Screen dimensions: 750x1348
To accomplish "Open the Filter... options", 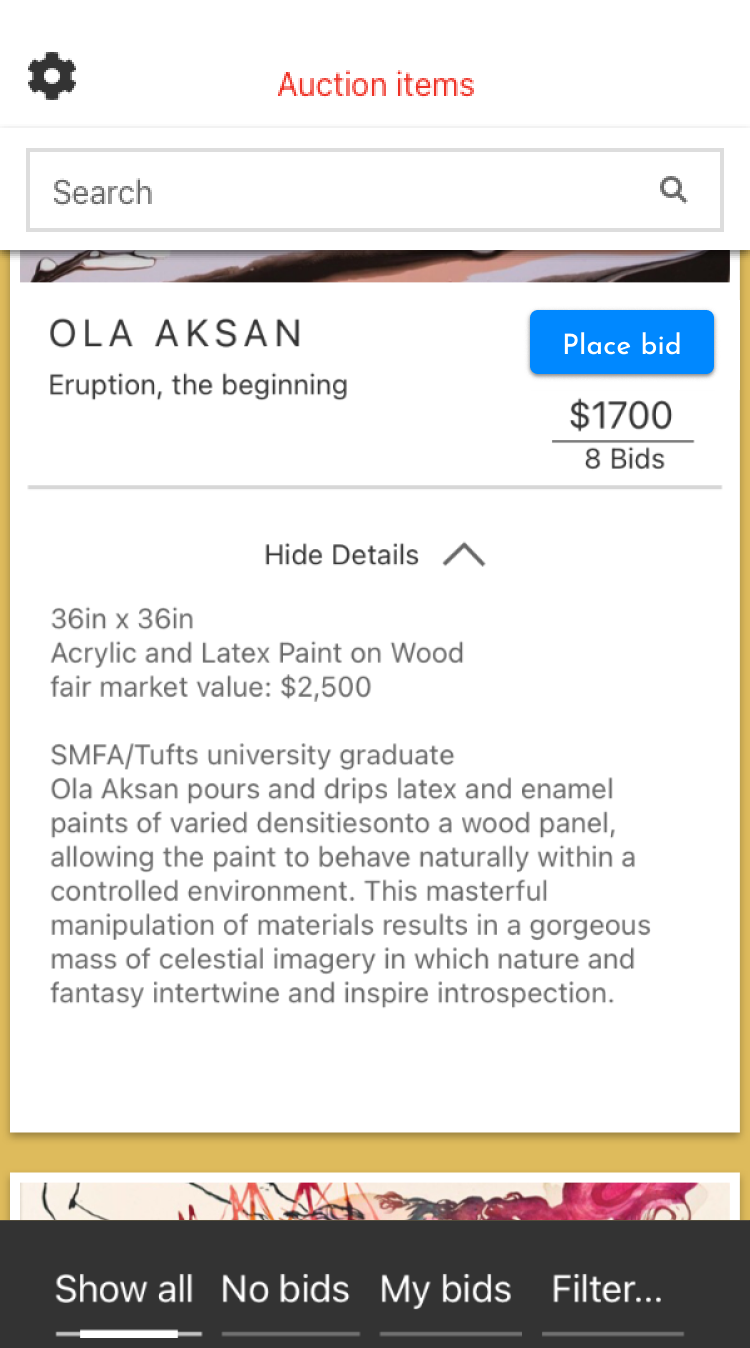I will coord(607,1289).
